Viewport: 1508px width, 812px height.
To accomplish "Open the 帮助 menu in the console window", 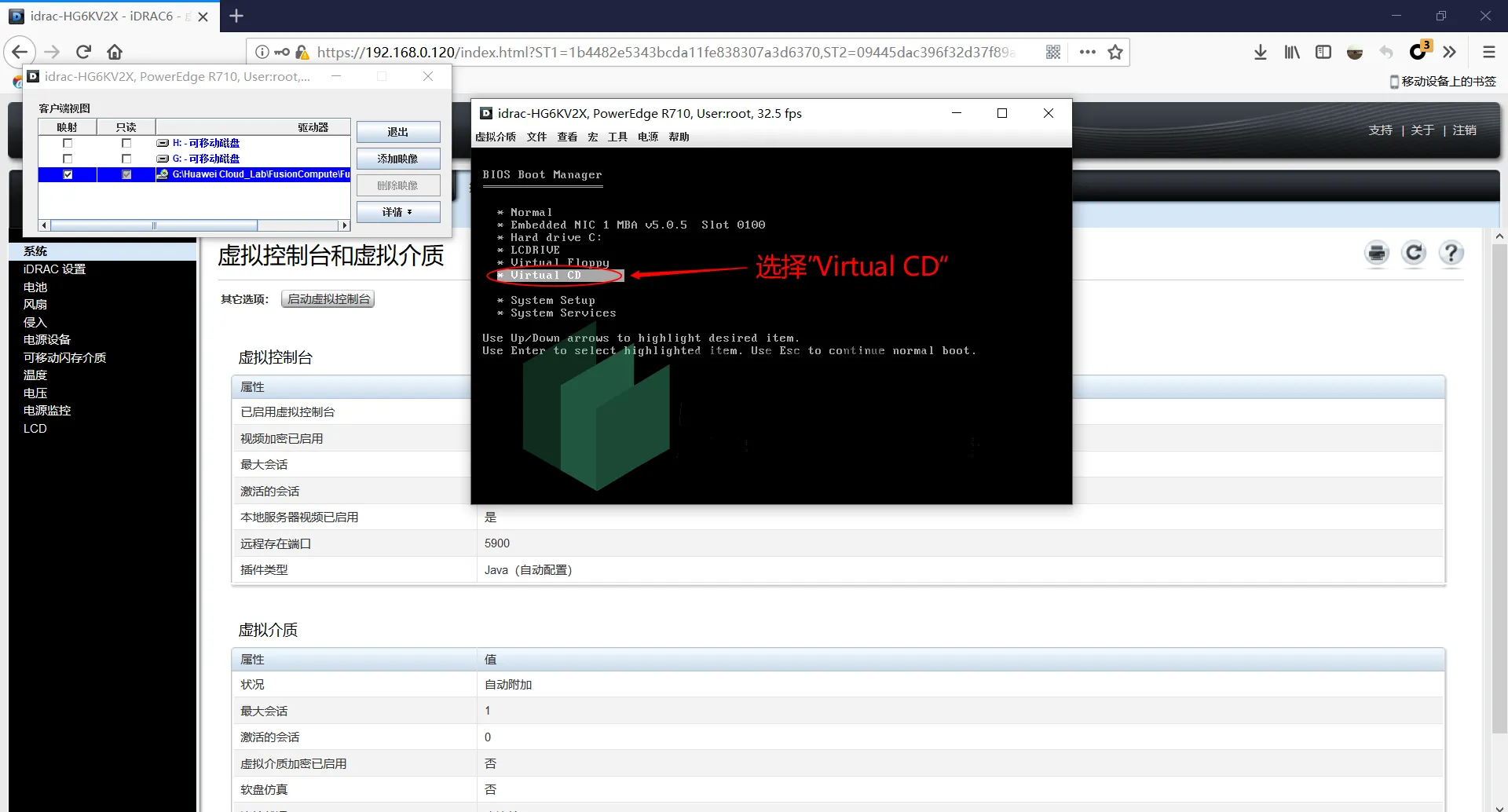I will 679,137.
